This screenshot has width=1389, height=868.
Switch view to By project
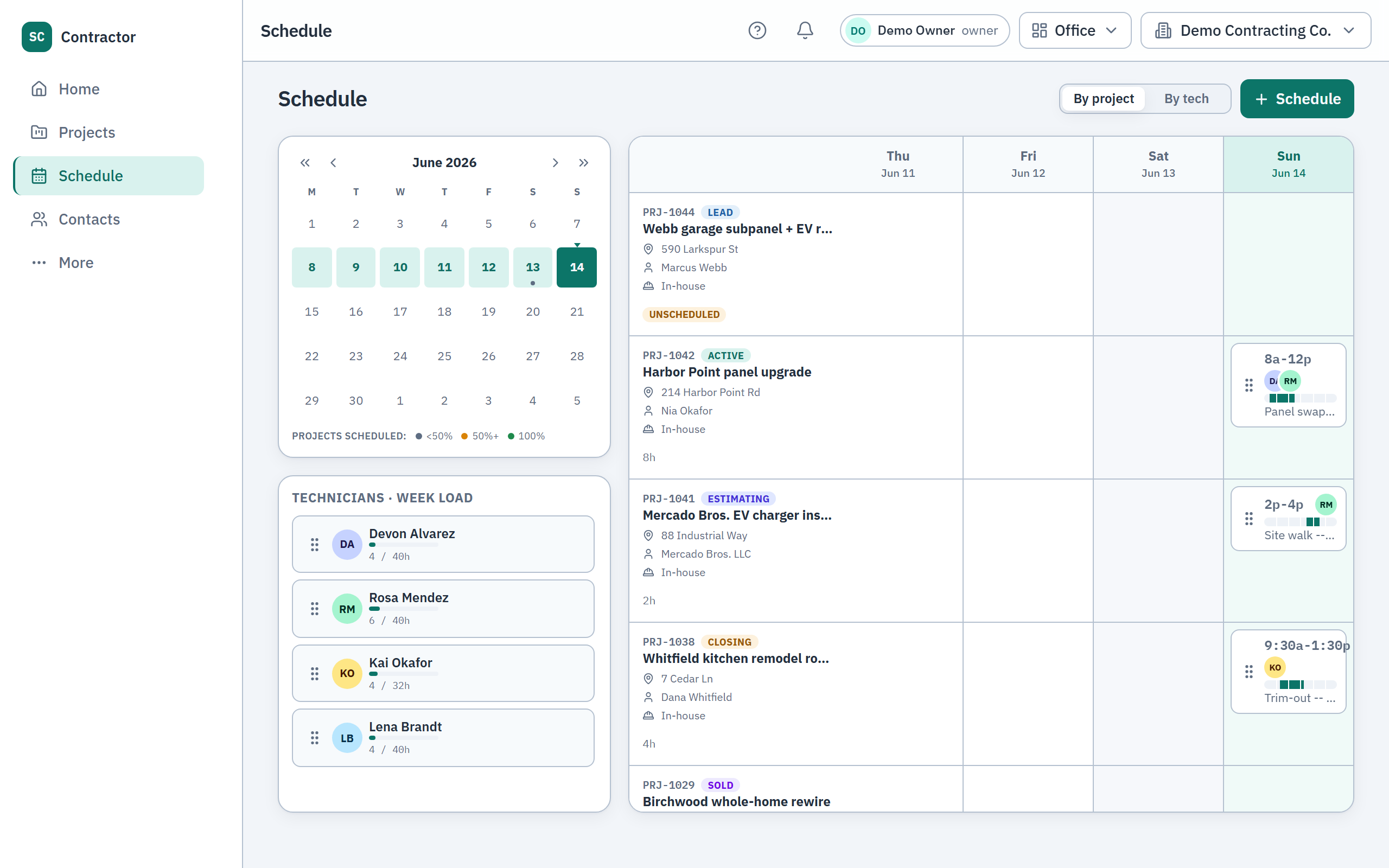1103,99
